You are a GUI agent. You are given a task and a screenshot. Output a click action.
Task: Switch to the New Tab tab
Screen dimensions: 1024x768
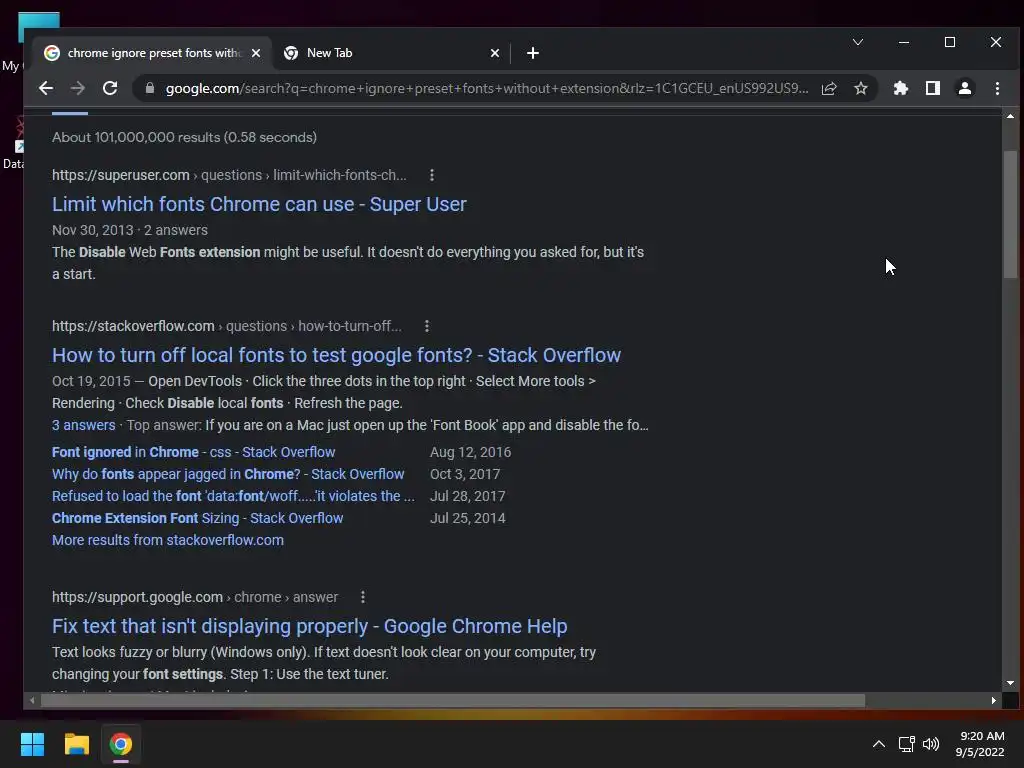tap(392, 53)
